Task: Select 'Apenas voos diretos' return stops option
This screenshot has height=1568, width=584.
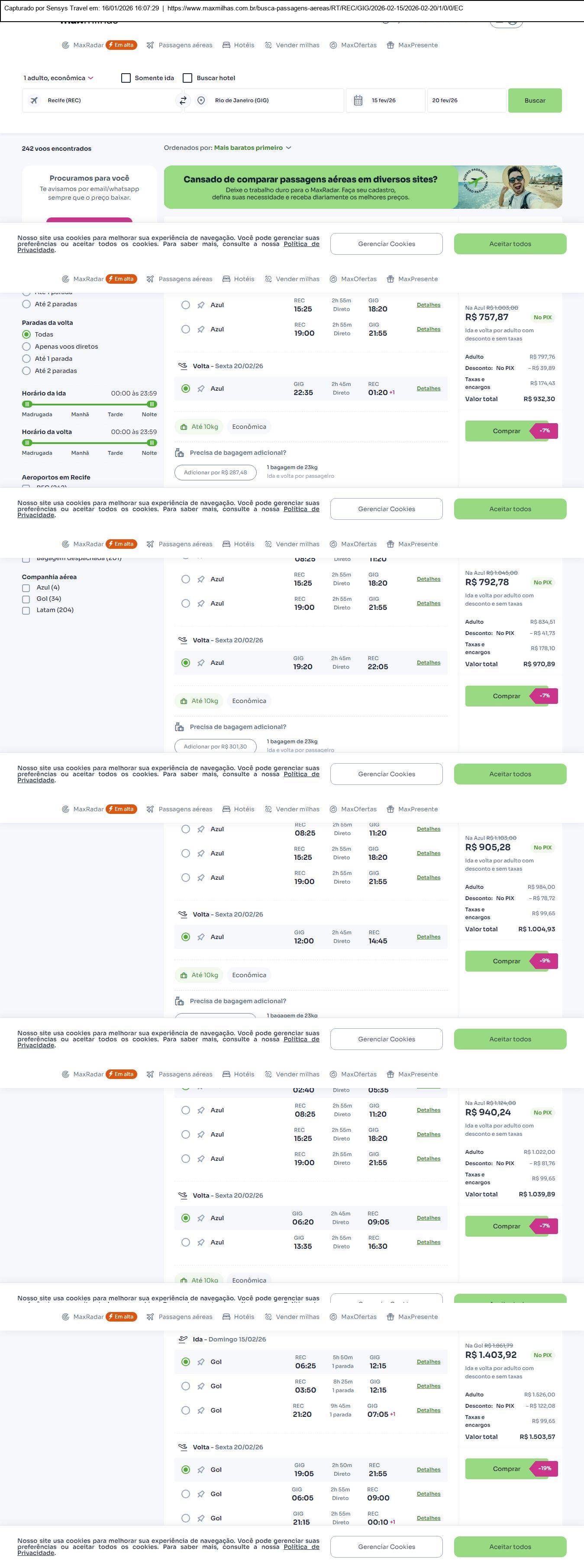Action: 26,347
